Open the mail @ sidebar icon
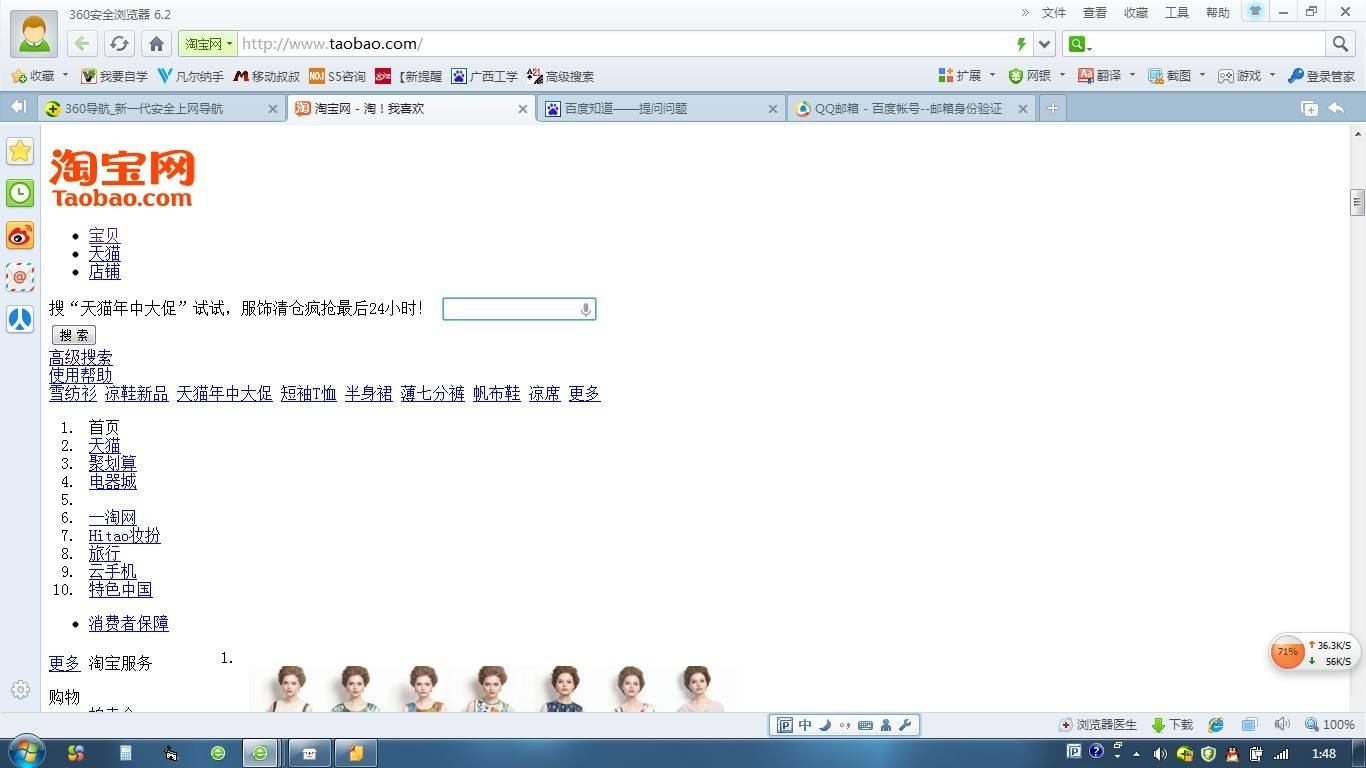Image resolution: width=1366 pixels, height=768 pixels. pos(20,277)
